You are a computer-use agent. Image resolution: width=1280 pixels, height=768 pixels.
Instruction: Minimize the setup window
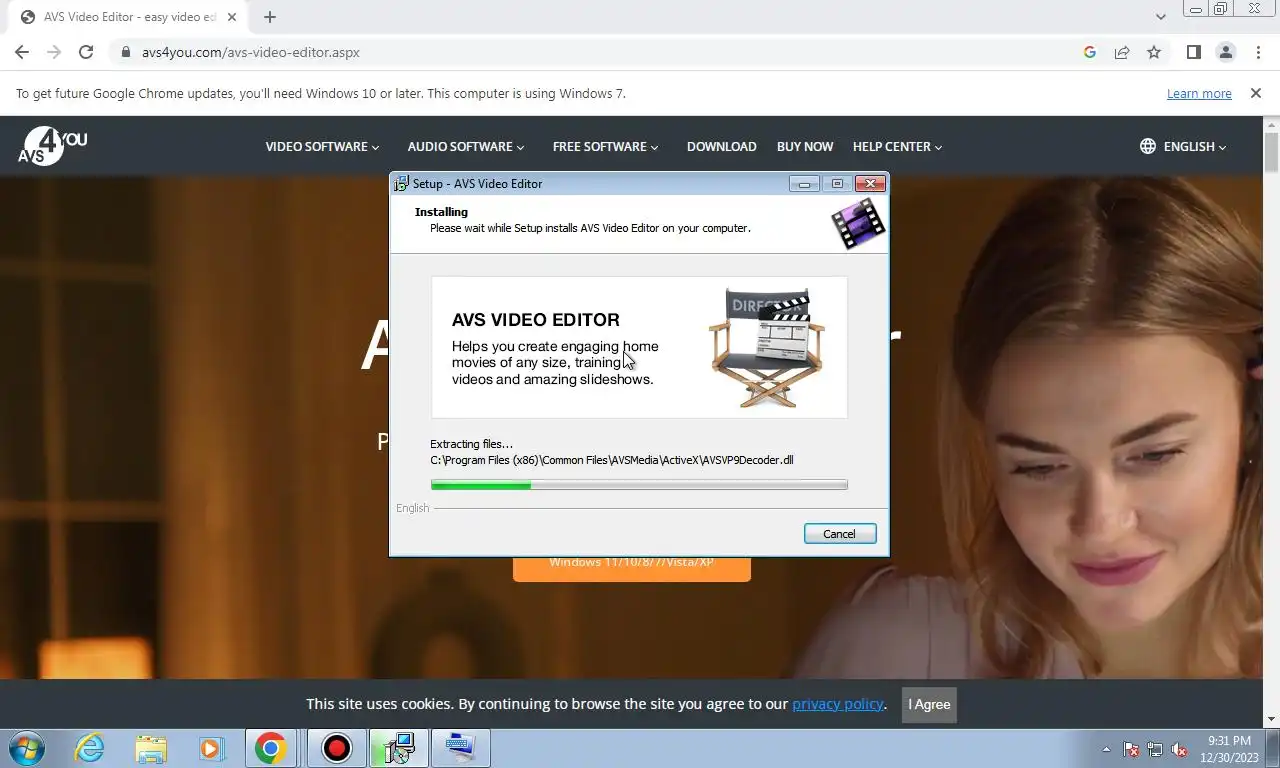pos(804,184)
